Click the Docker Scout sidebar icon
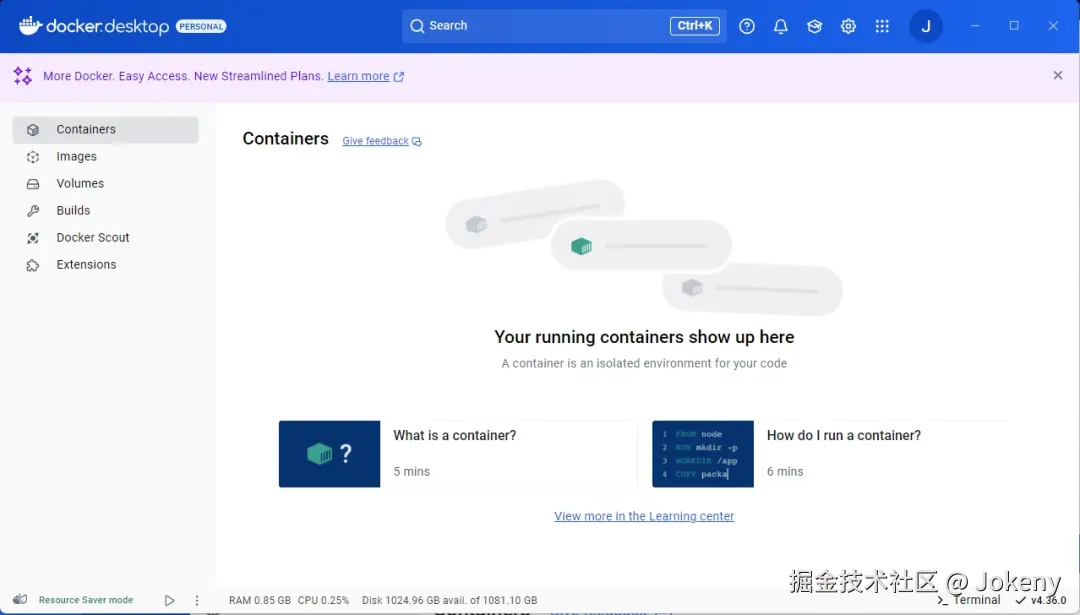Screen dimensions: 1080x615 (32, 238)
